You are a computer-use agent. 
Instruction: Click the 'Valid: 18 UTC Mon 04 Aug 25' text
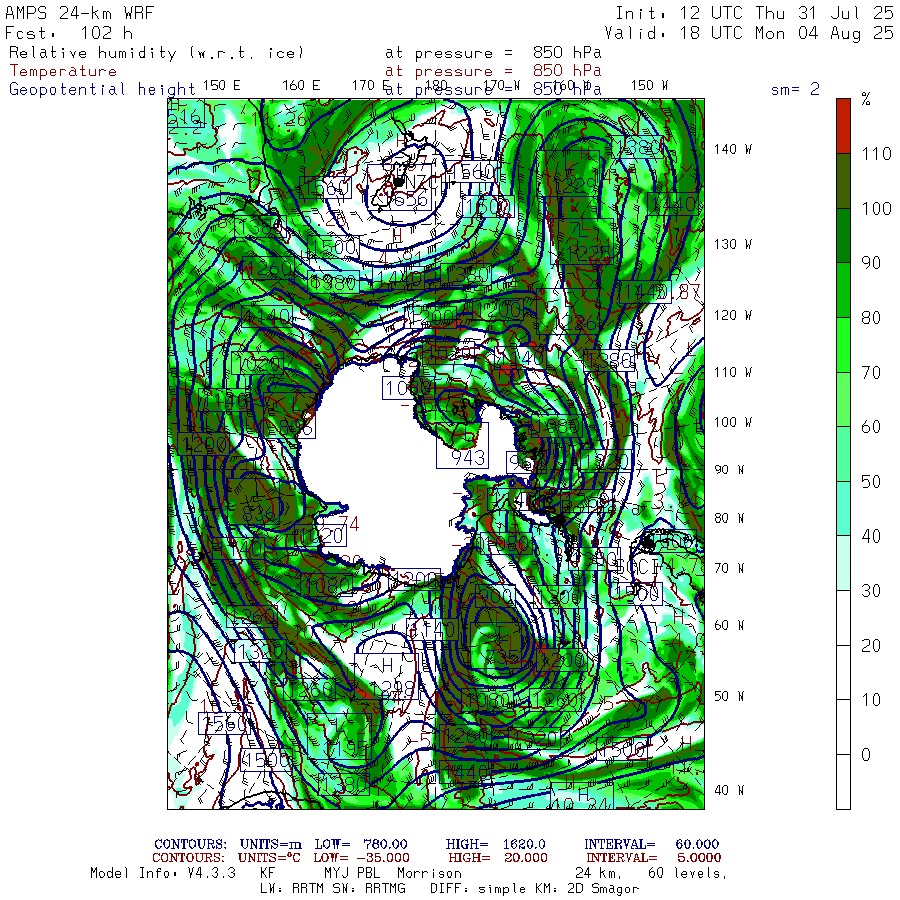[749, 33]
